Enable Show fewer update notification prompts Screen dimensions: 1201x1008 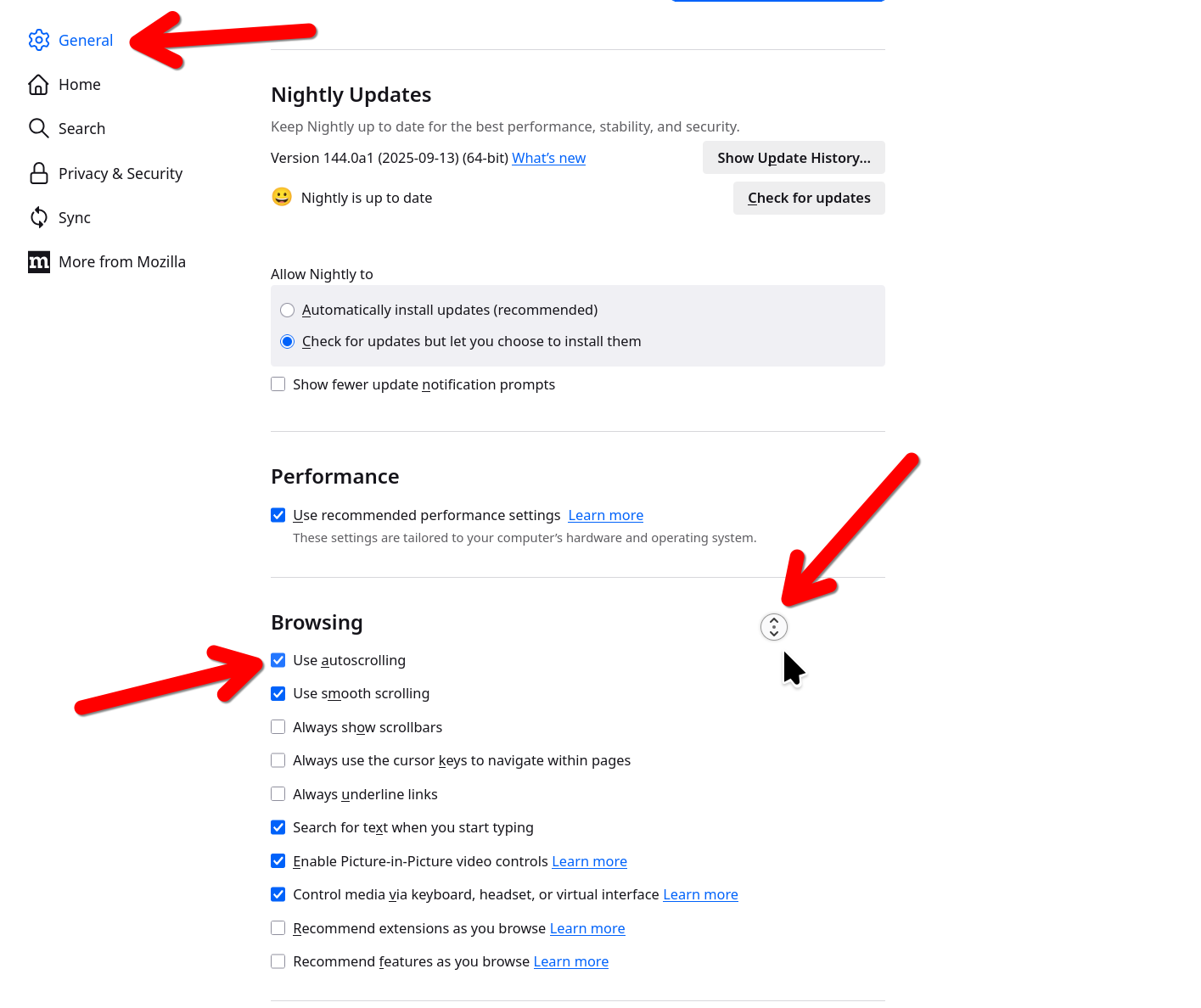278,384
